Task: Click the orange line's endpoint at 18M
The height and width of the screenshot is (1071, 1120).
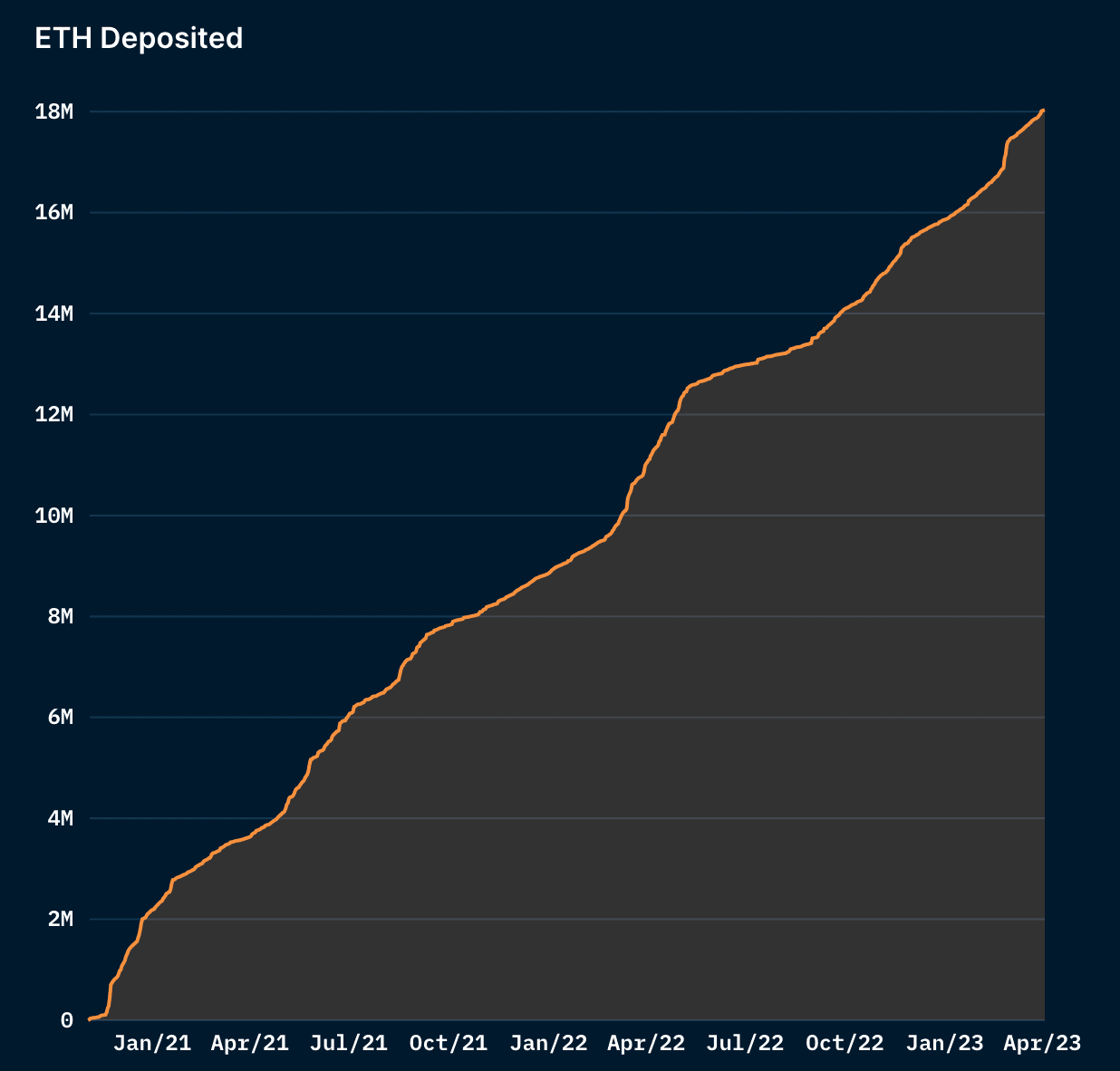Action: coord(1043,111)
